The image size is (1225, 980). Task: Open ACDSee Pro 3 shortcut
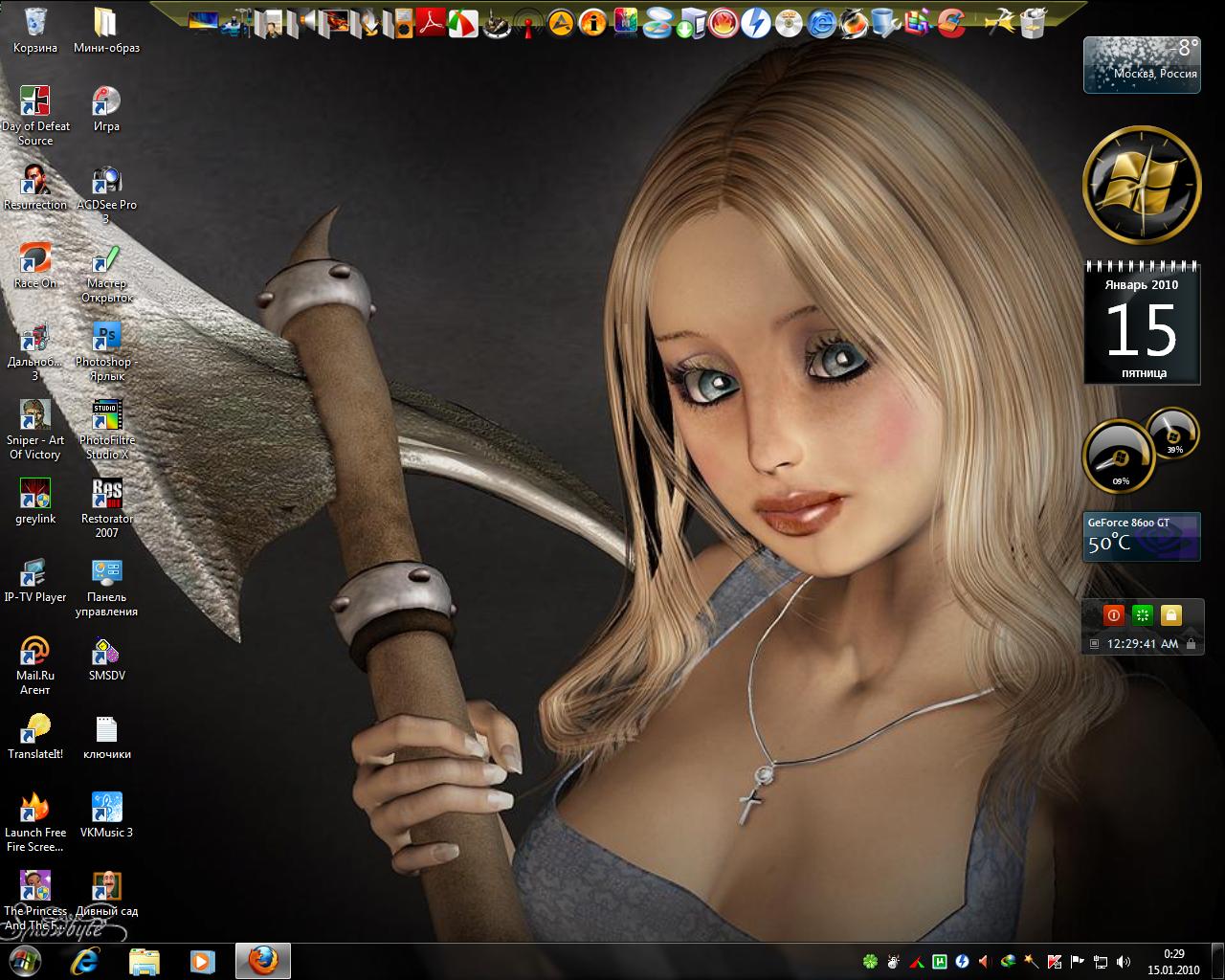coord(106,194)
